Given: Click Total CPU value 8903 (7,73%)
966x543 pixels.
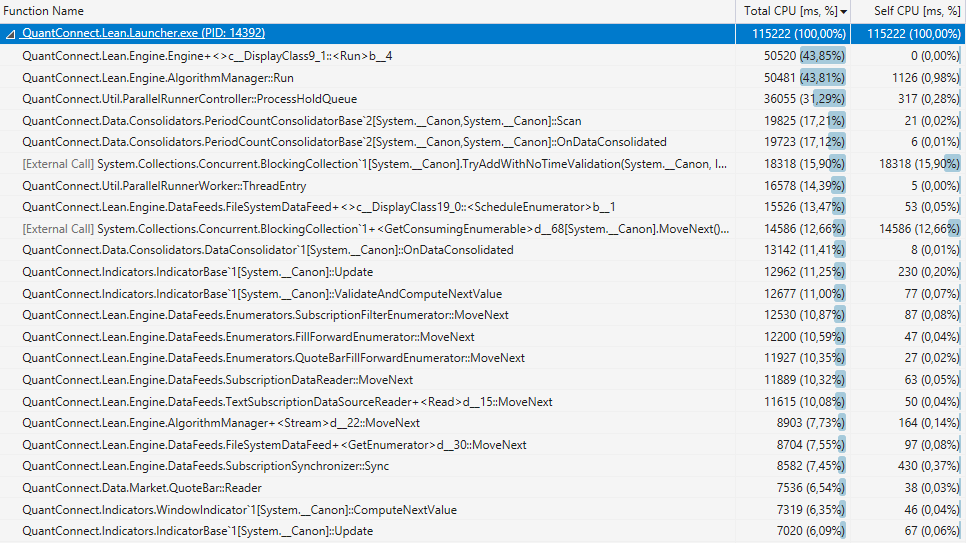Looking at the screenshot, I should (x=811, y=423).
